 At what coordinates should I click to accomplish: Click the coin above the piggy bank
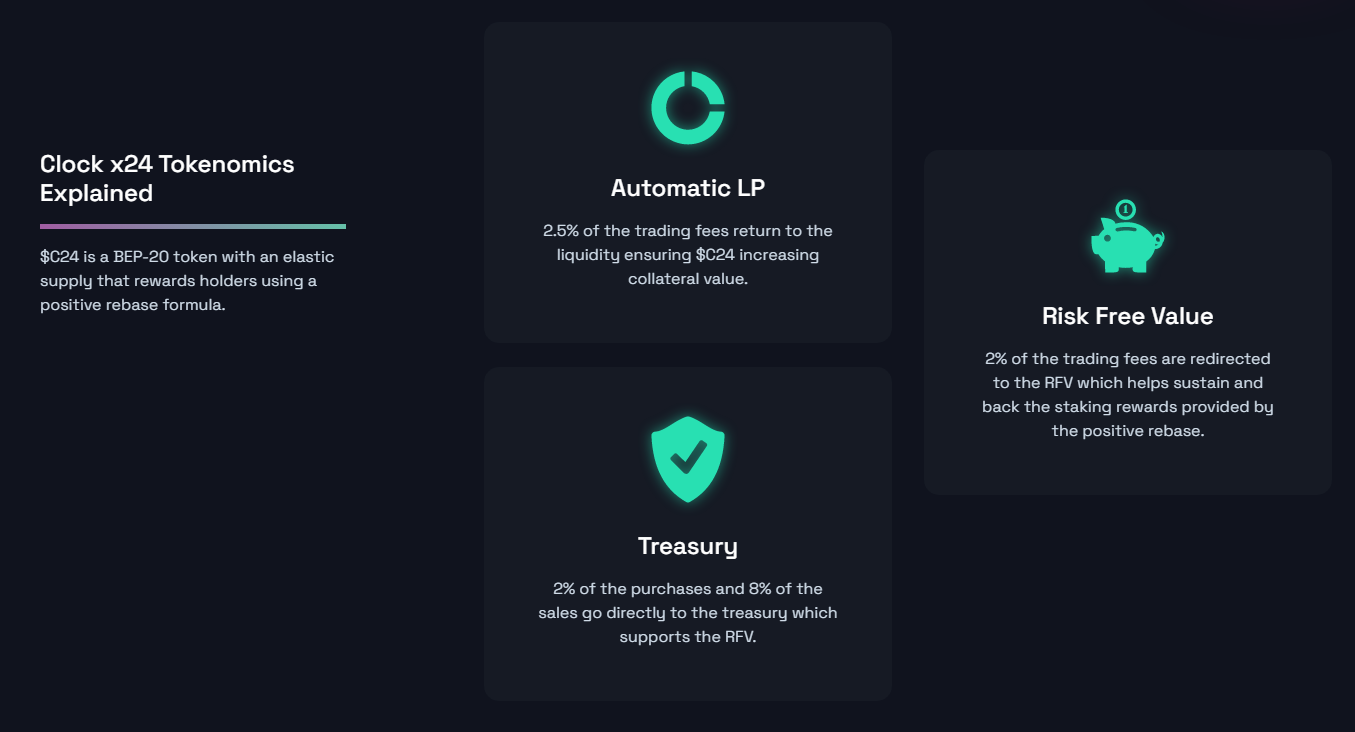[1126, 209]
